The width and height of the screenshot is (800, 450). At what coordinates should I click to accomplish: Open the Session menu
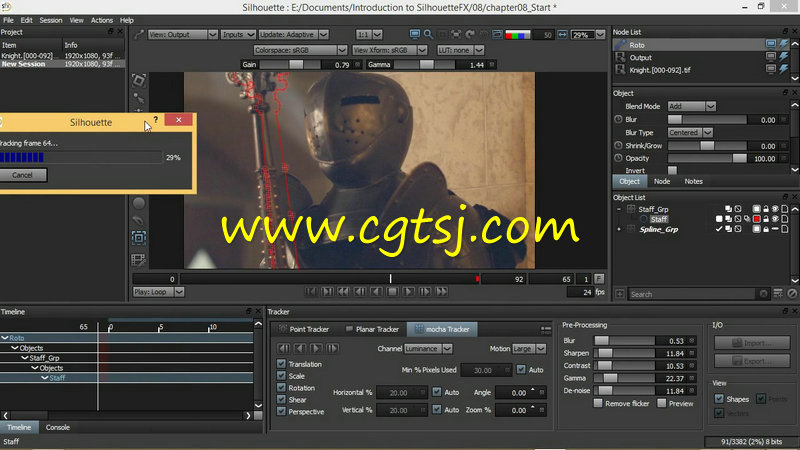(51, 20)
